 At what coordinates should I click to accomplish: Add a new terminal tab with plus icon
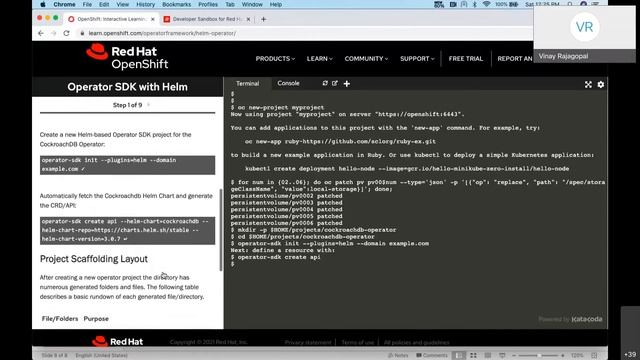click(x=347, y=84)
